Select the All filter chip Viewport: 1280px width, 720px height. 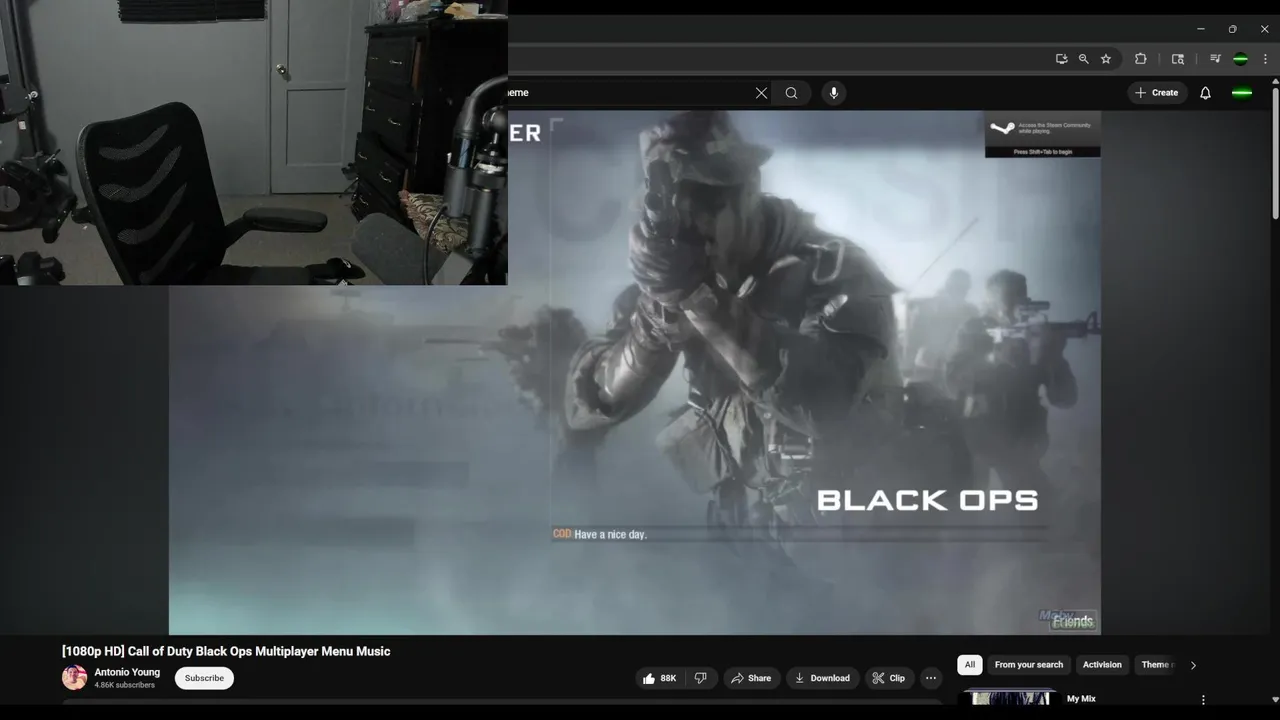coord(969,665)
